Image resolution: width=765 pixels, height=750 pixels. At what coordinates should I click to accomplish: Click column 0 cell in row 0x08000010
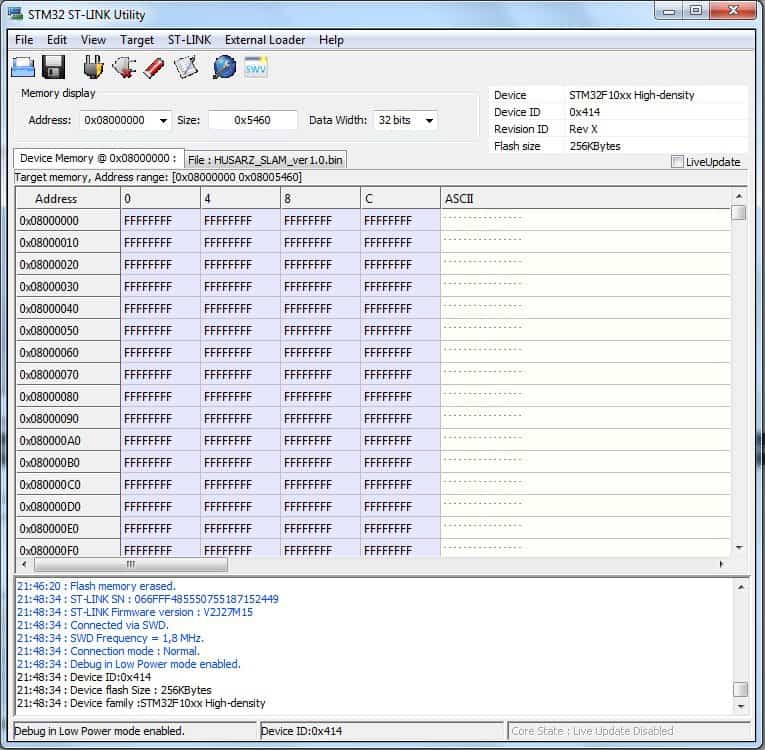[161, 243]
